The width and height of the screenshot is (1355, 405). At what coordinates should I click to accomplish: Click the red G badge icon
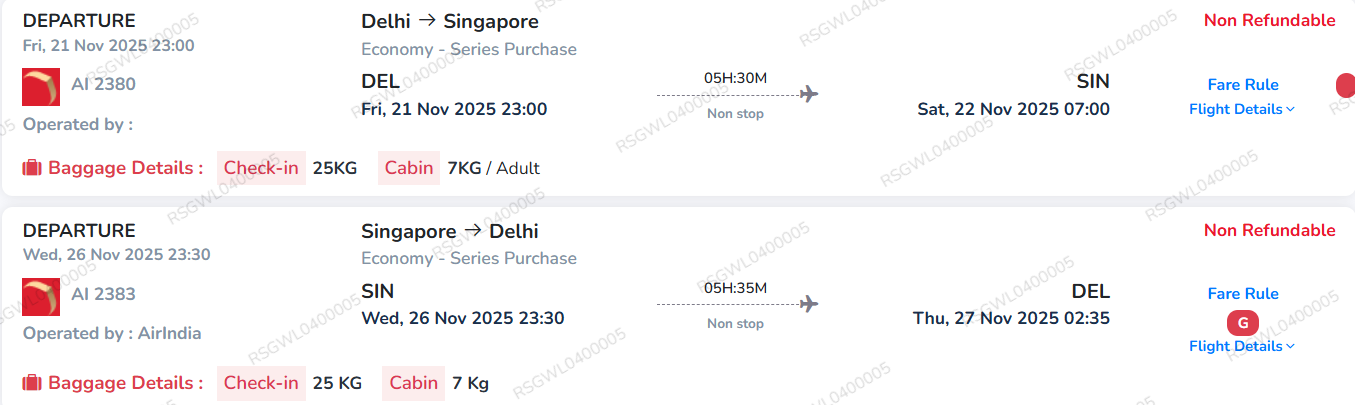[x=1243, y=323]
